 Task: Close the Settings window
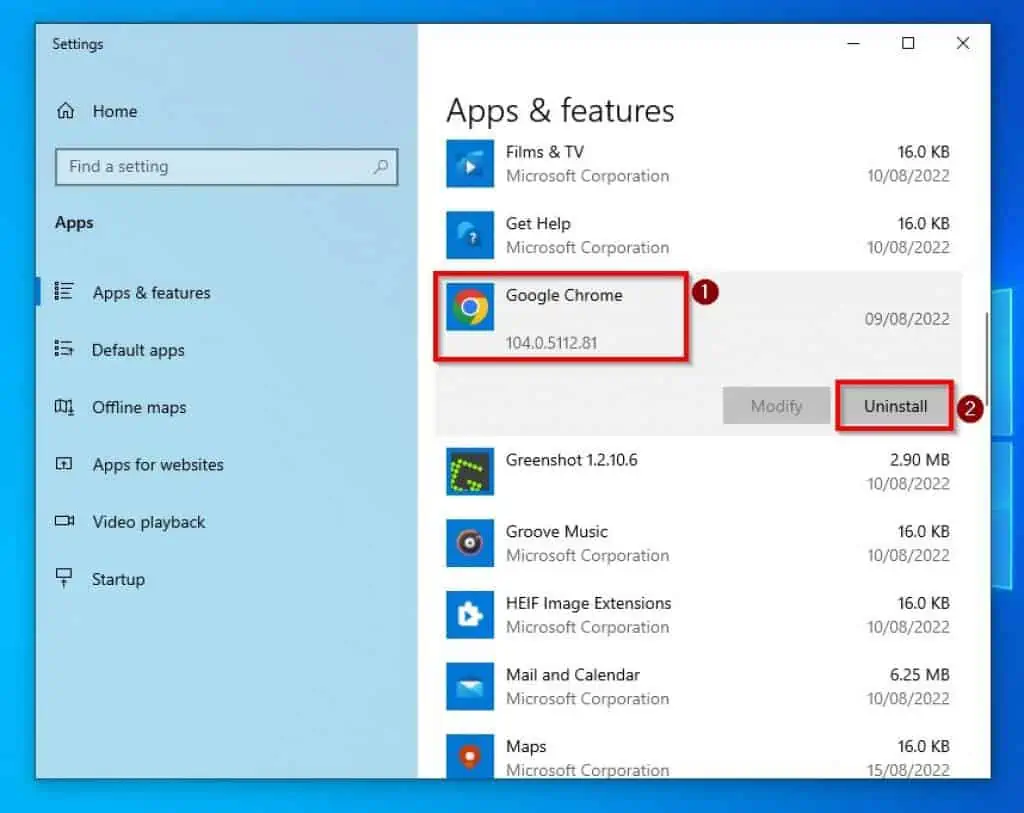click(963, 43)
